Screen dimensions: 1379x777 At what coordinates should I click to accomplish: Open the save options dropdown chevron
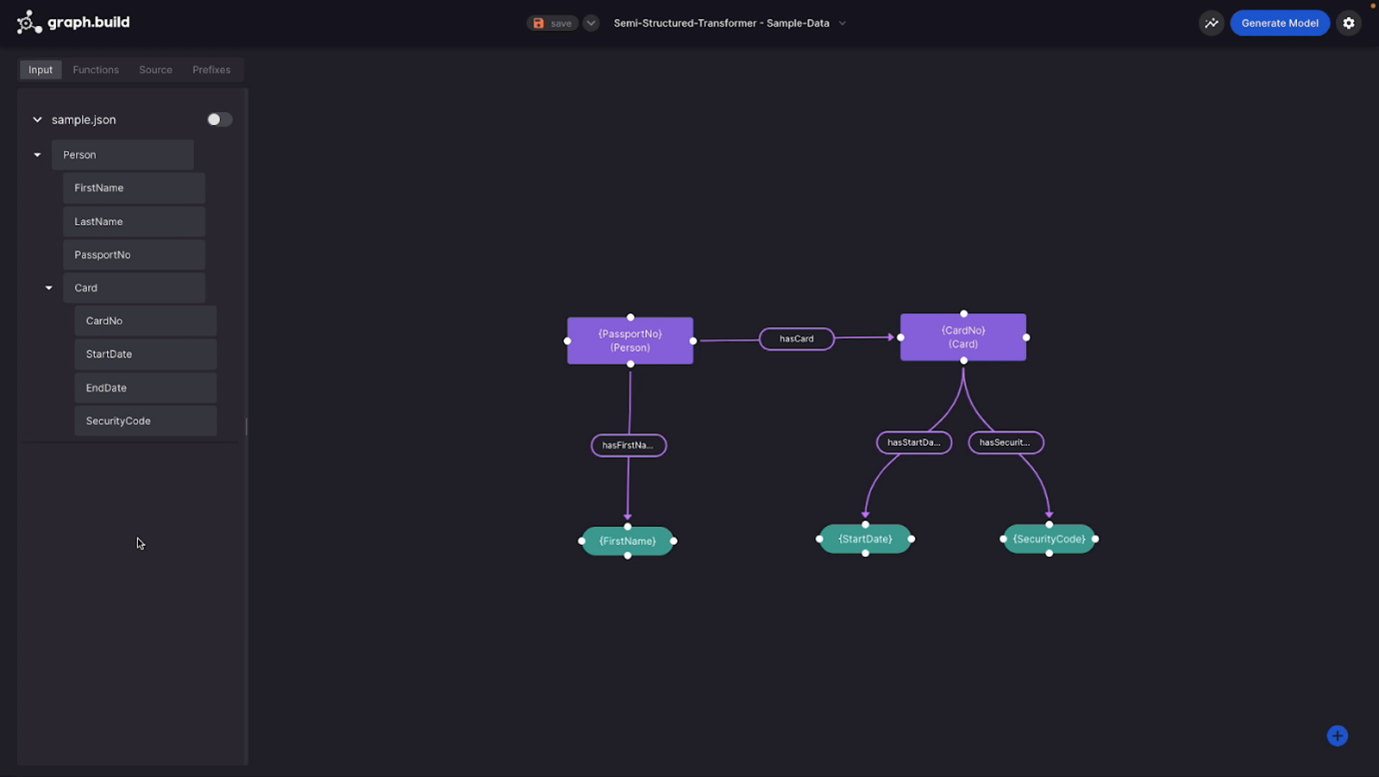(590, 22)
